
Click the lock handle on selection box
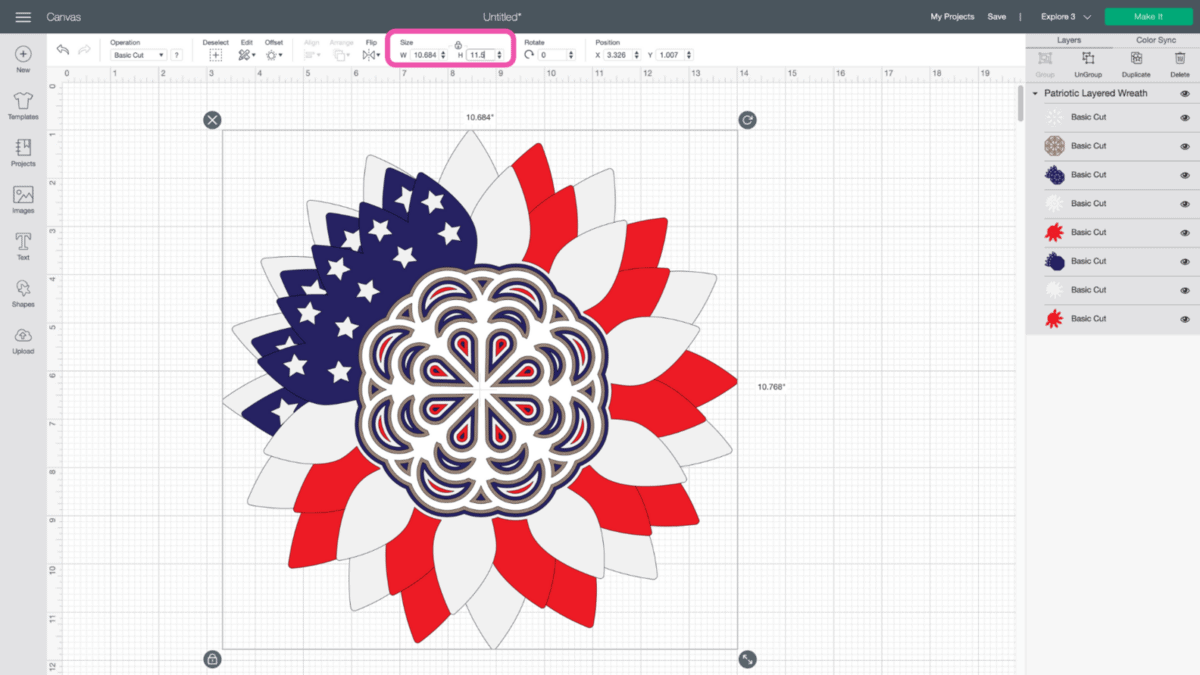point(212,659)
